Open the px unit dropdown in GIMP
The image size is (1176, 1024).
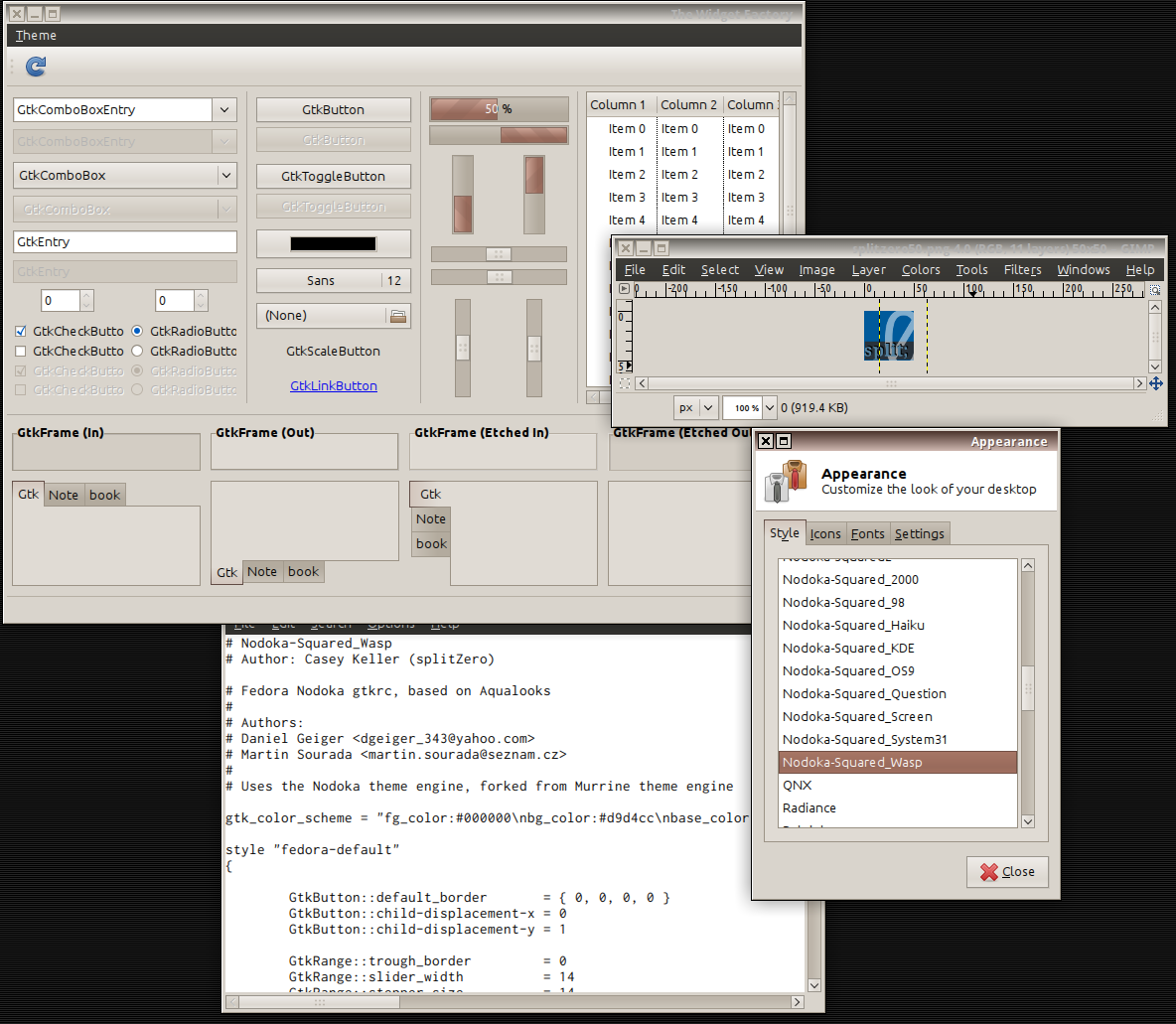tap(695, 408)
